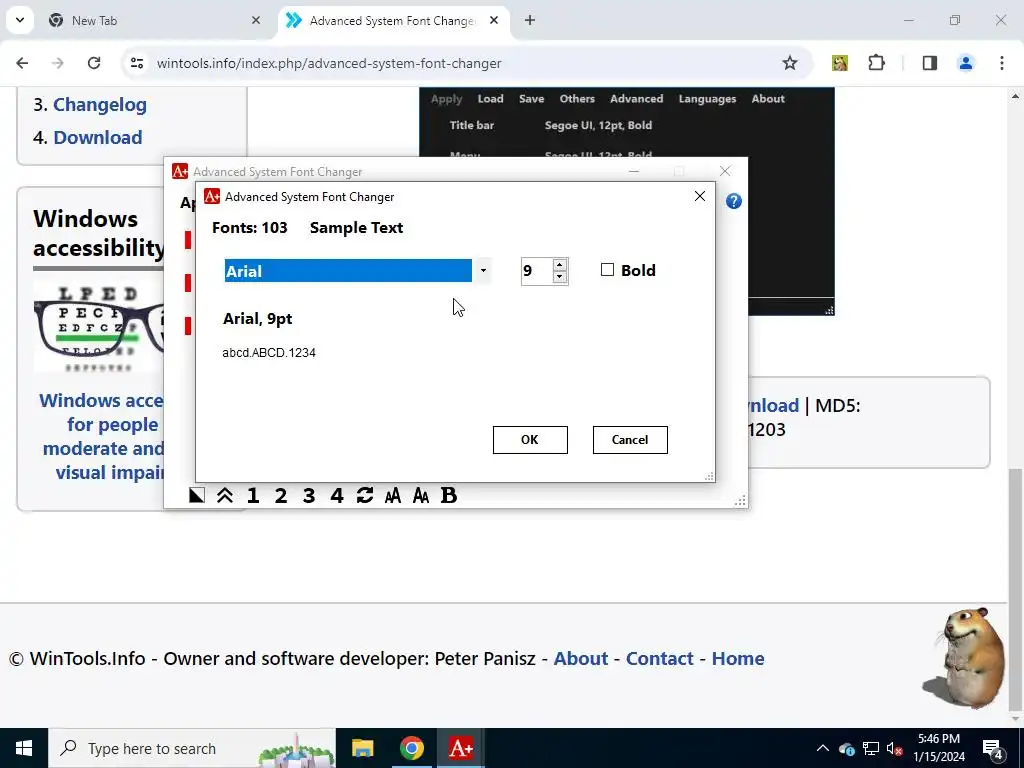Viewport: 1024px width, 768px height.
Task: Click the decrease font size 'Aa' icon
Action: (x=421, y=496)
